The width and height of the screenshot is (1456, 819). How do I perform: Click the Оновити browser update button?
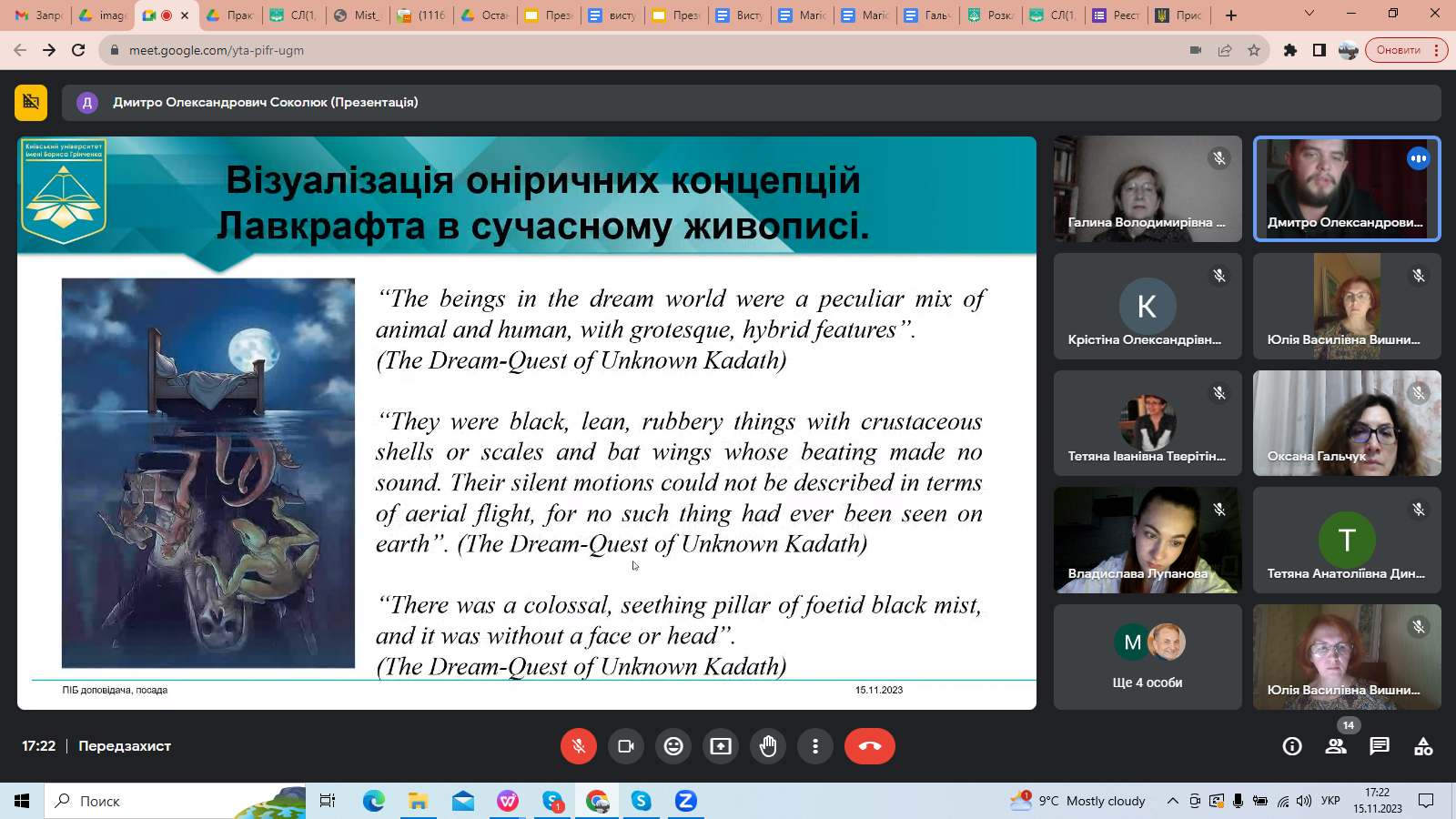[1399, 50]
